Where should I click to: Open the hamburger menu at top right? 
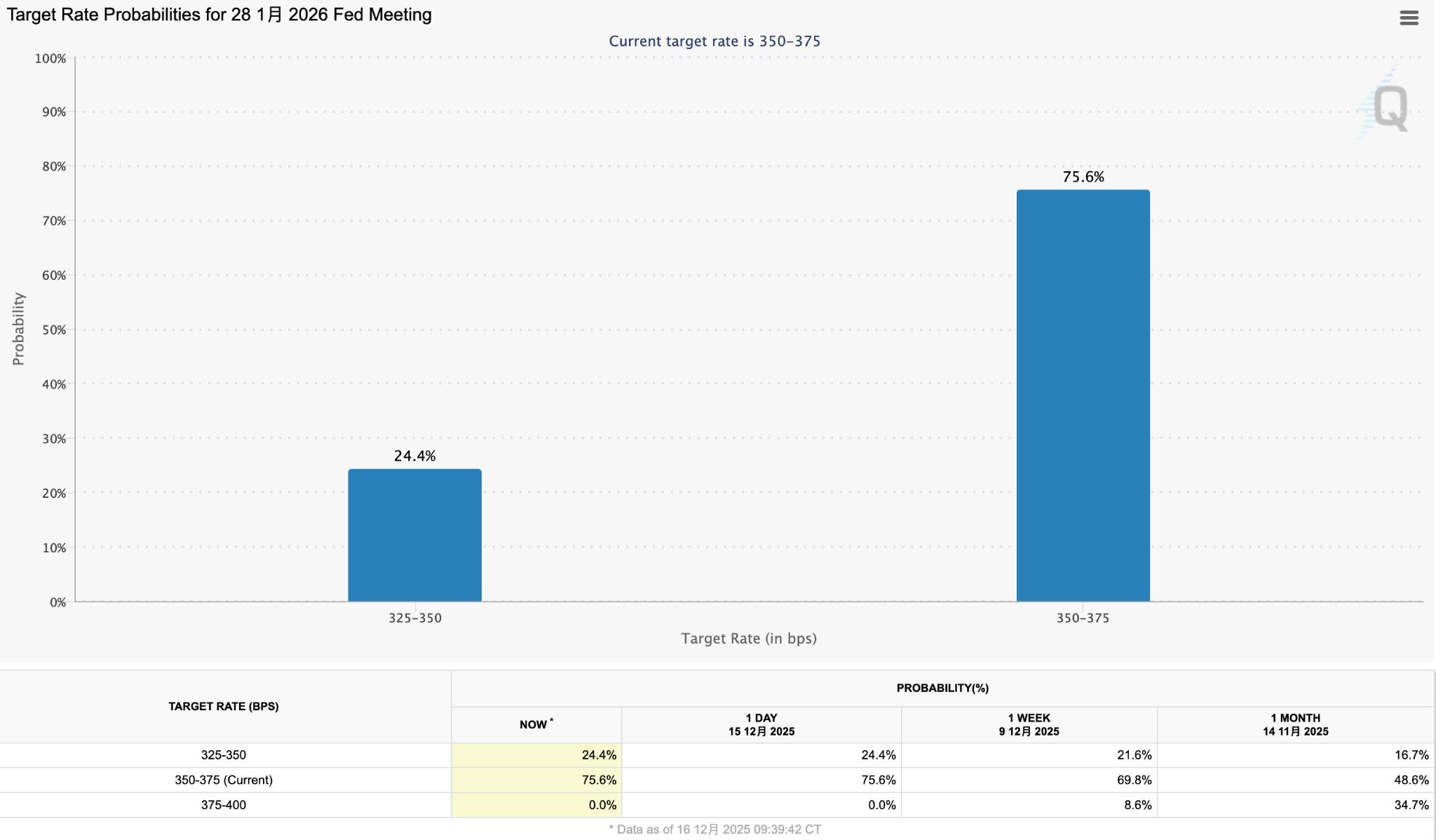coord(1409,17)
